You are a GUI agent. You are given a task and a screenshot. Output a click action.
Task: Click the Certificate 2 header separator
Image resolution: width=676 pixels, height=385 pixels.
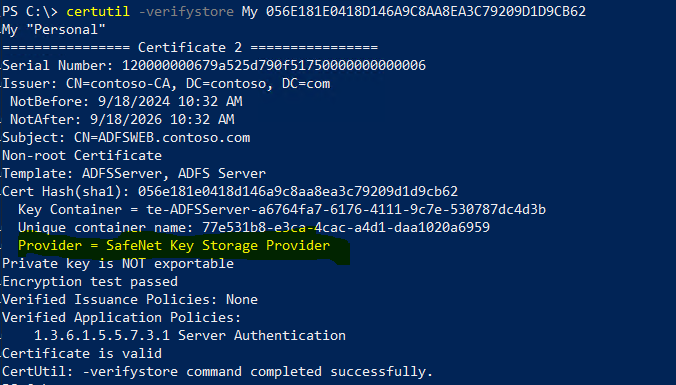[x=190, y=47]
